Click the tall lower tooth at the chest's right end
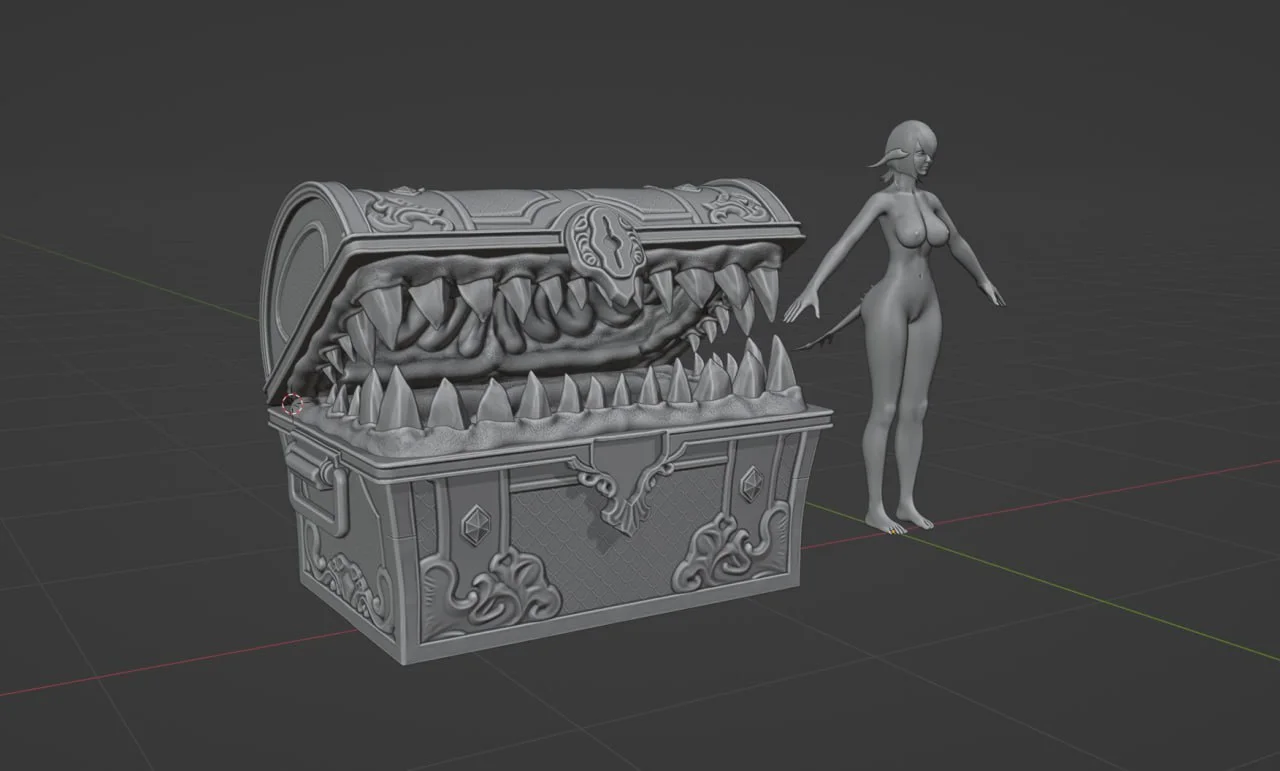Viewport: 1280px width, 771px height. tap(780, 367)
